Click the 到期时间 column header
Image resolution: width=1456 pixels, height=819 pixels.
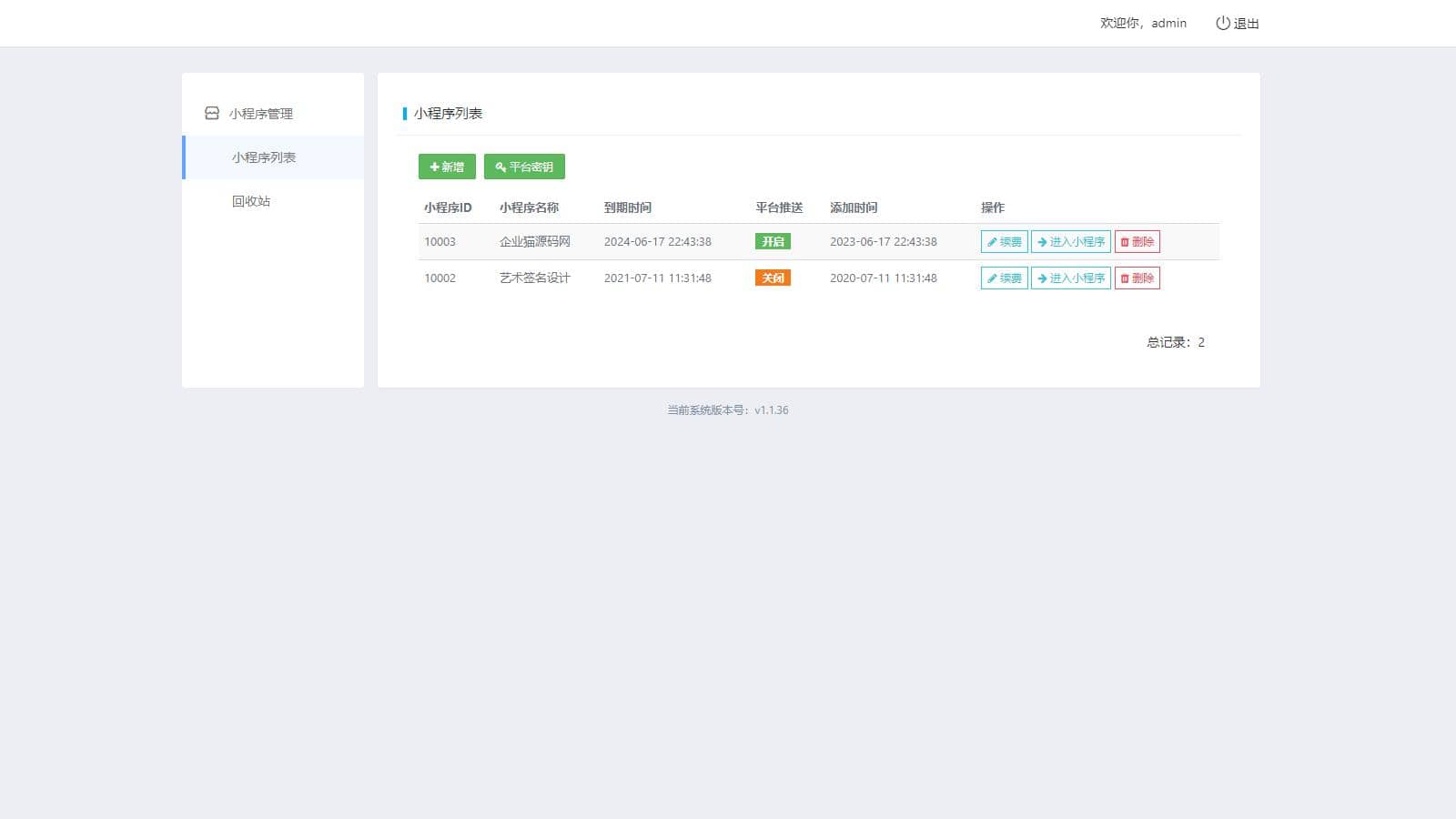pyautogui.click(x=628, y=207)
